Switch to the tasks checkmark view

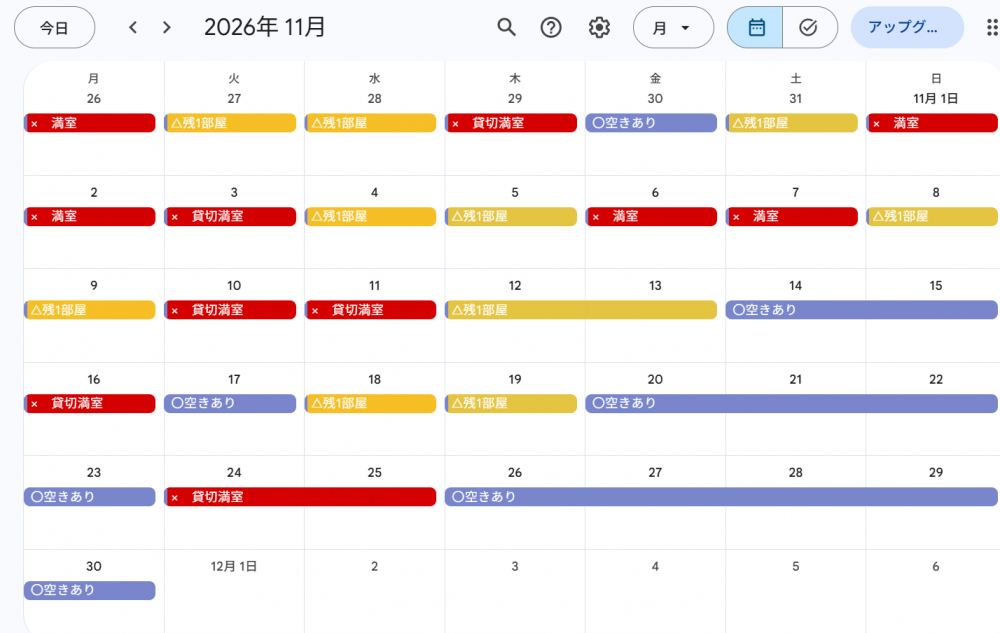[x=810, y=27]
